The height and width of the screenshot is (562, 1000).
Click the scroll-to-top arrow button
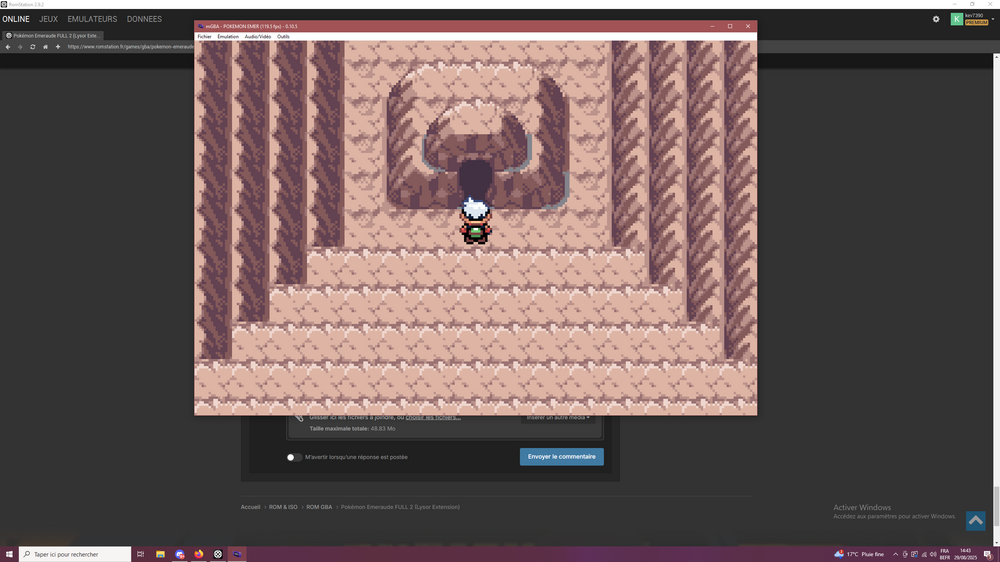(975, 520)
